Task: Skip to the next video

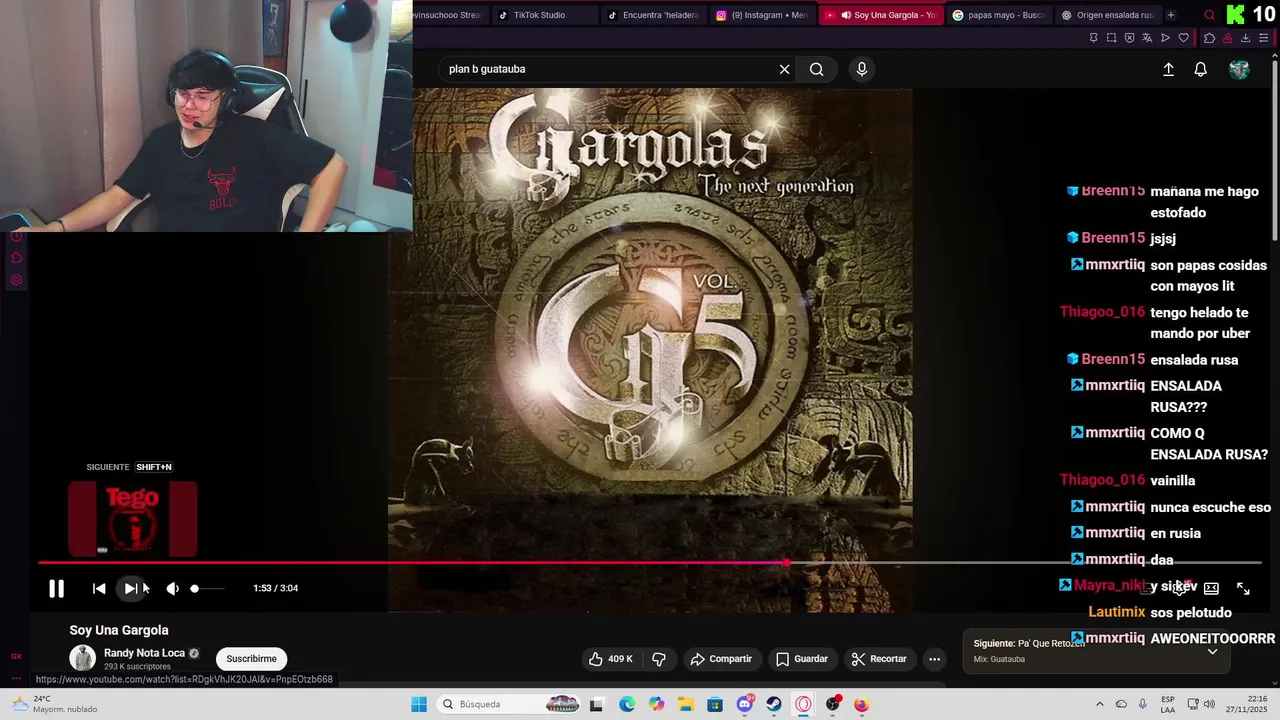Action: 131,589
